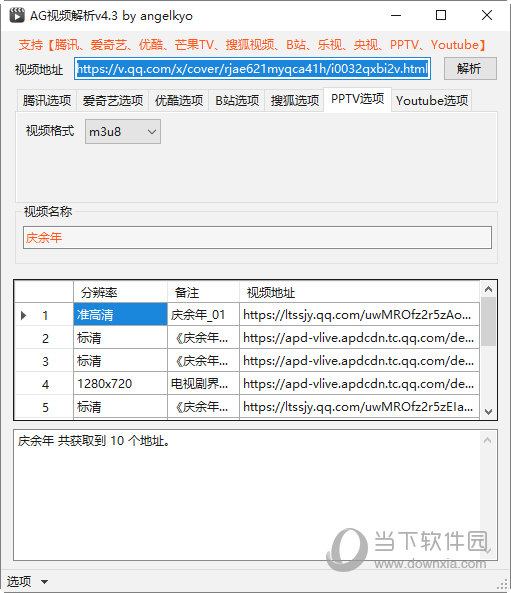Close the AG视频解析 window
Screen dimensions: 511x593
[x=487, y=15]
